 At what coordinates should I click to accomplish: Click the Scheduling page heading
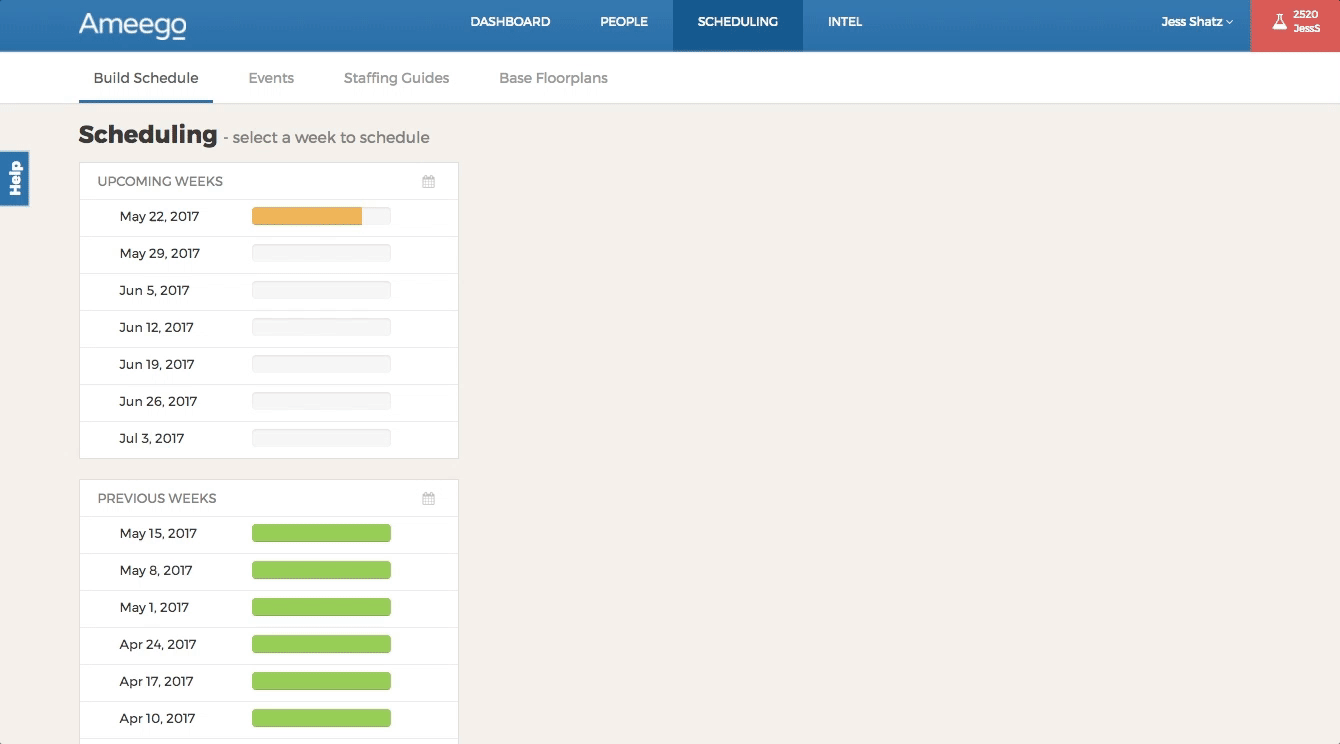coord(148,134)
